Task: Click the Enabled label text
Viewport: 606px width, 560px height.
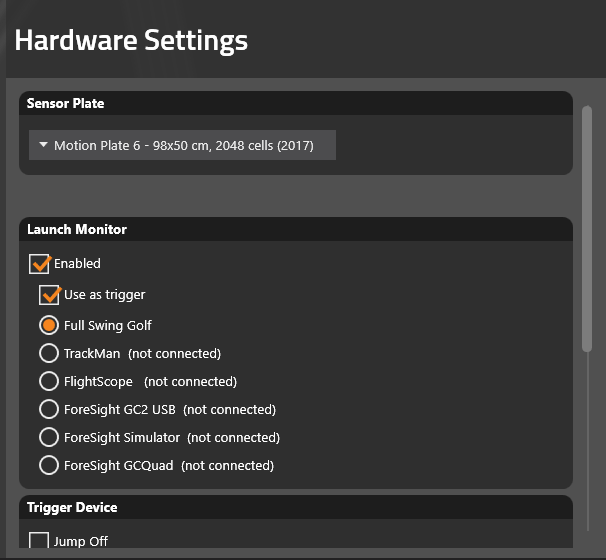Action: (x=77, y=264)
